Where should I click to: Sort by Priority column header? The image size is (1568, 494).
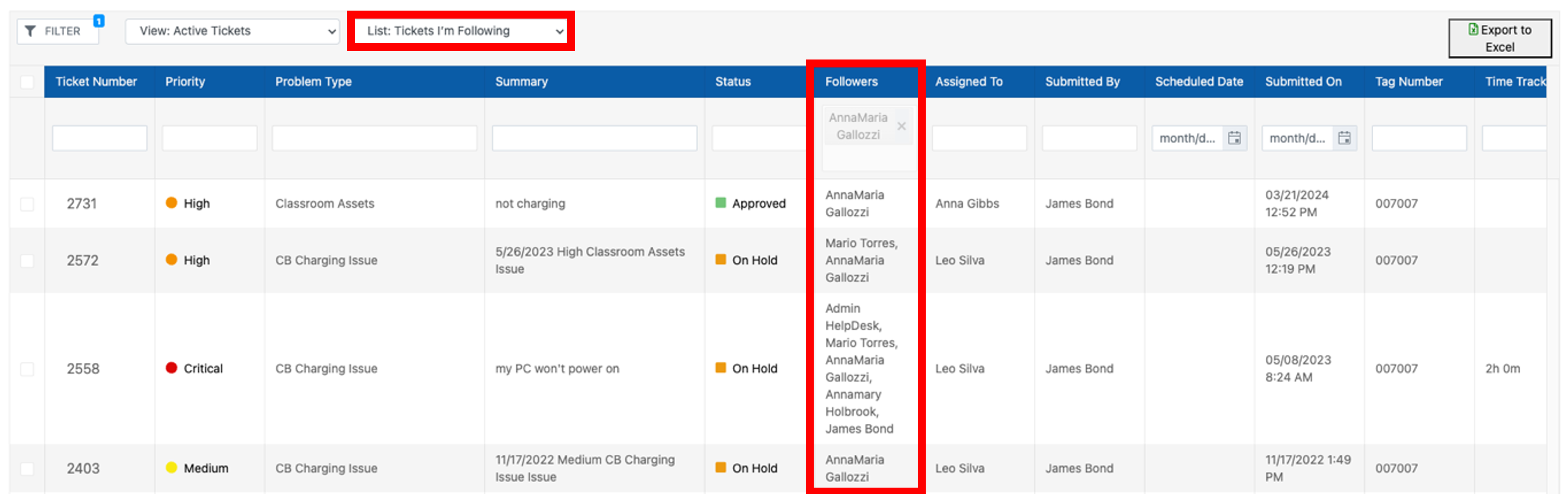click(185, 82)
